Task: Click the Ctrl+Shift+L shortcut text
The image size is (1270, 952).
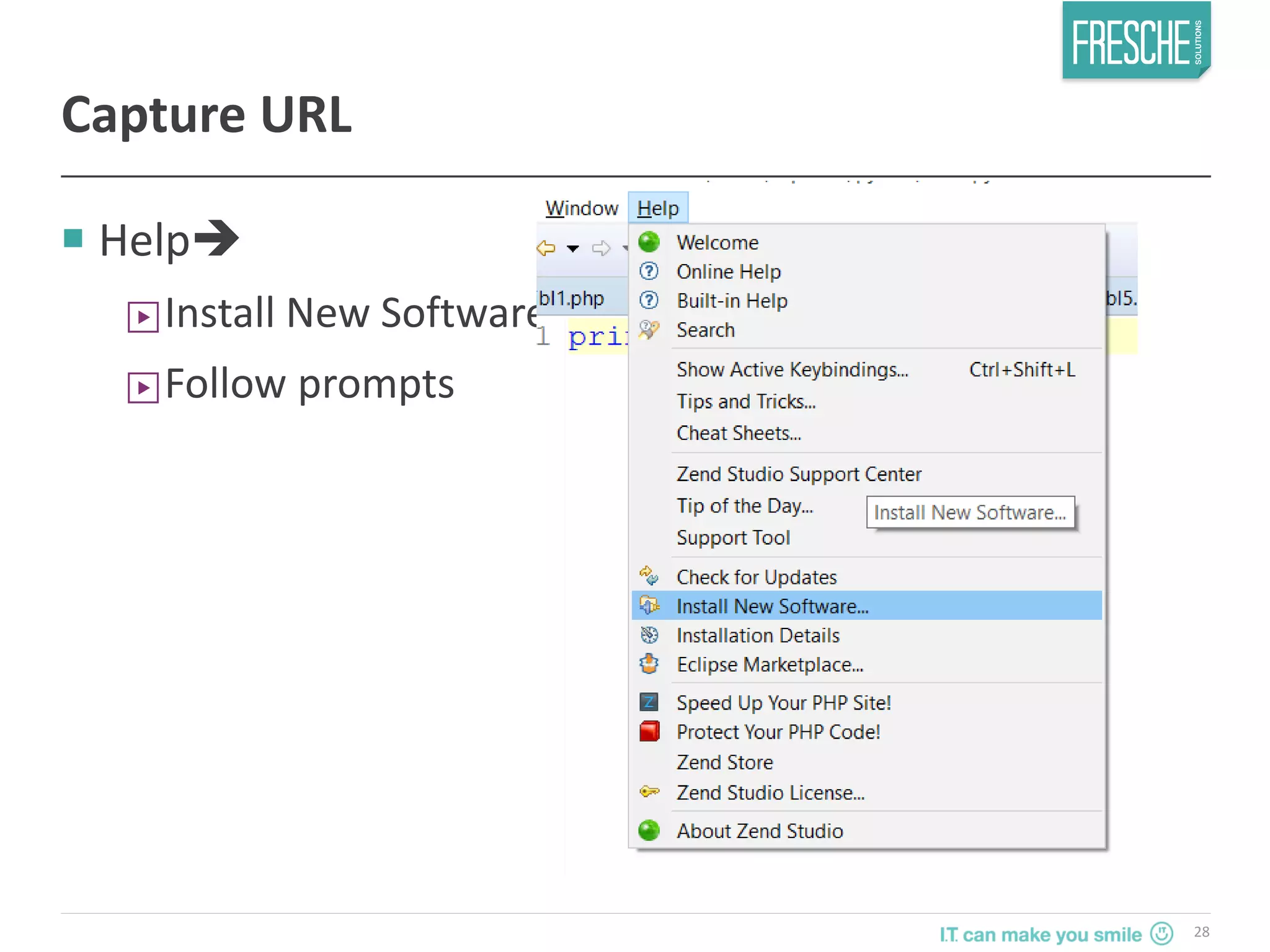Action: pos(1022,369)
